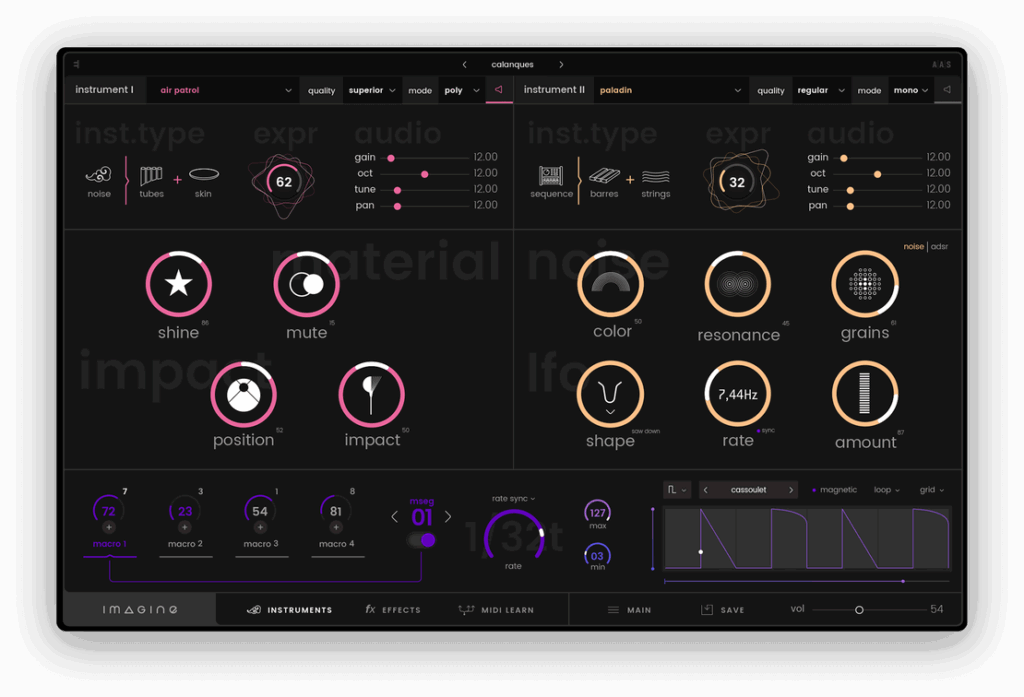Open the Main menu button

(629, 610)
